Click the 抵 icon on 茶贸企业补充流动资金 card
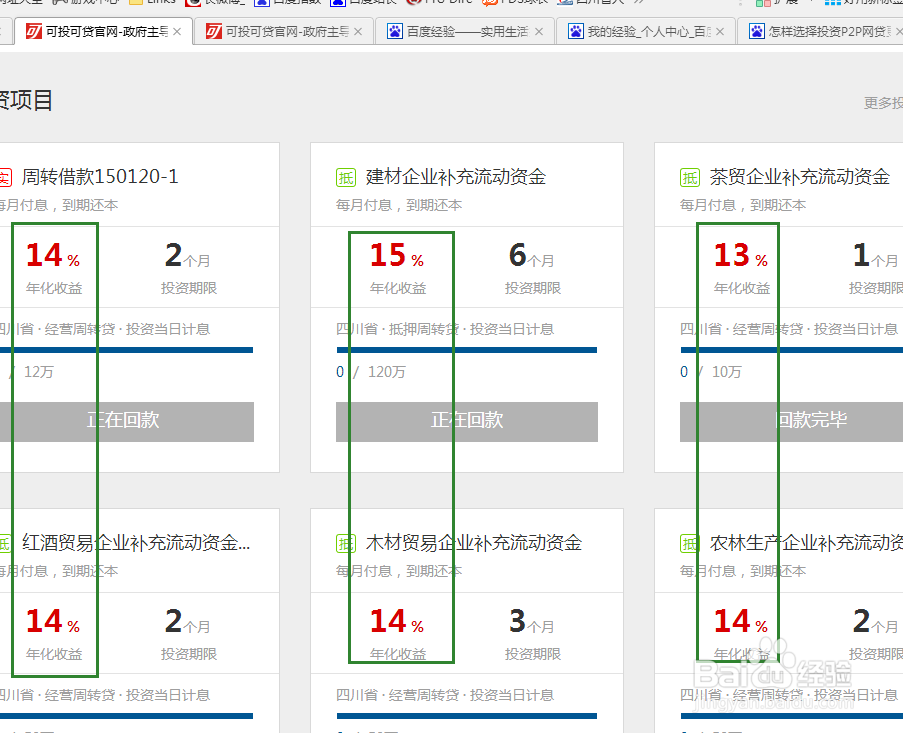Image resolution: width=903 pixels, height=733 pixels. [690, 176]
